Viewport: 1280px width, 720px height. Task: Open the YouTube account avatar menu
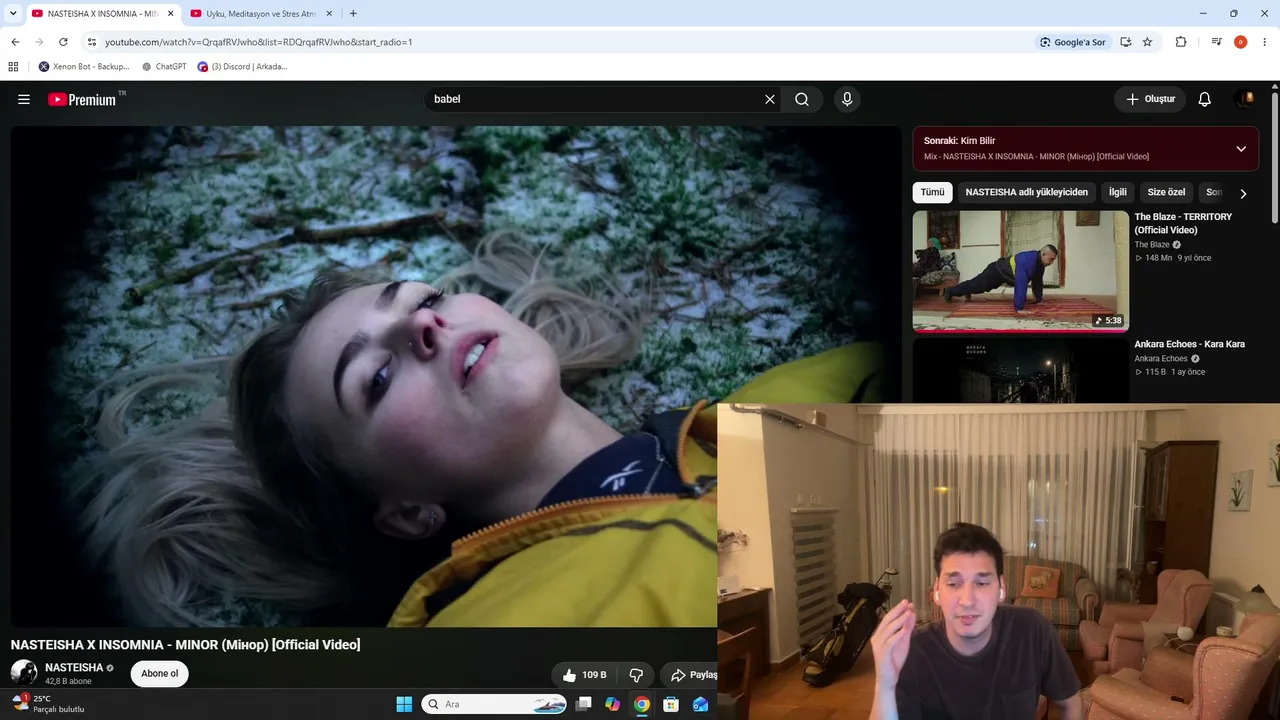click(1246, 99)
